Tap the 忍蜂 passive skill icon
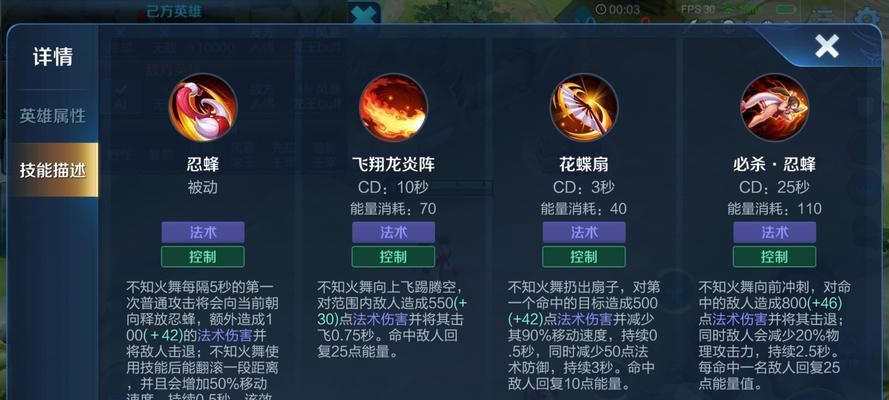This screenshot has height=400, width=889. click(x=203, y=108)
